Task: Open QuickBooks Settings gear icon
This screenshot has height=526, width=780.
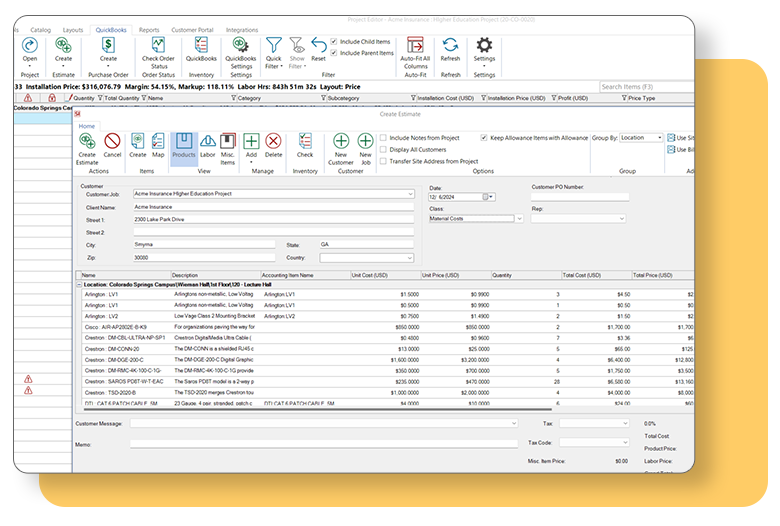Action: click(241, 46)
